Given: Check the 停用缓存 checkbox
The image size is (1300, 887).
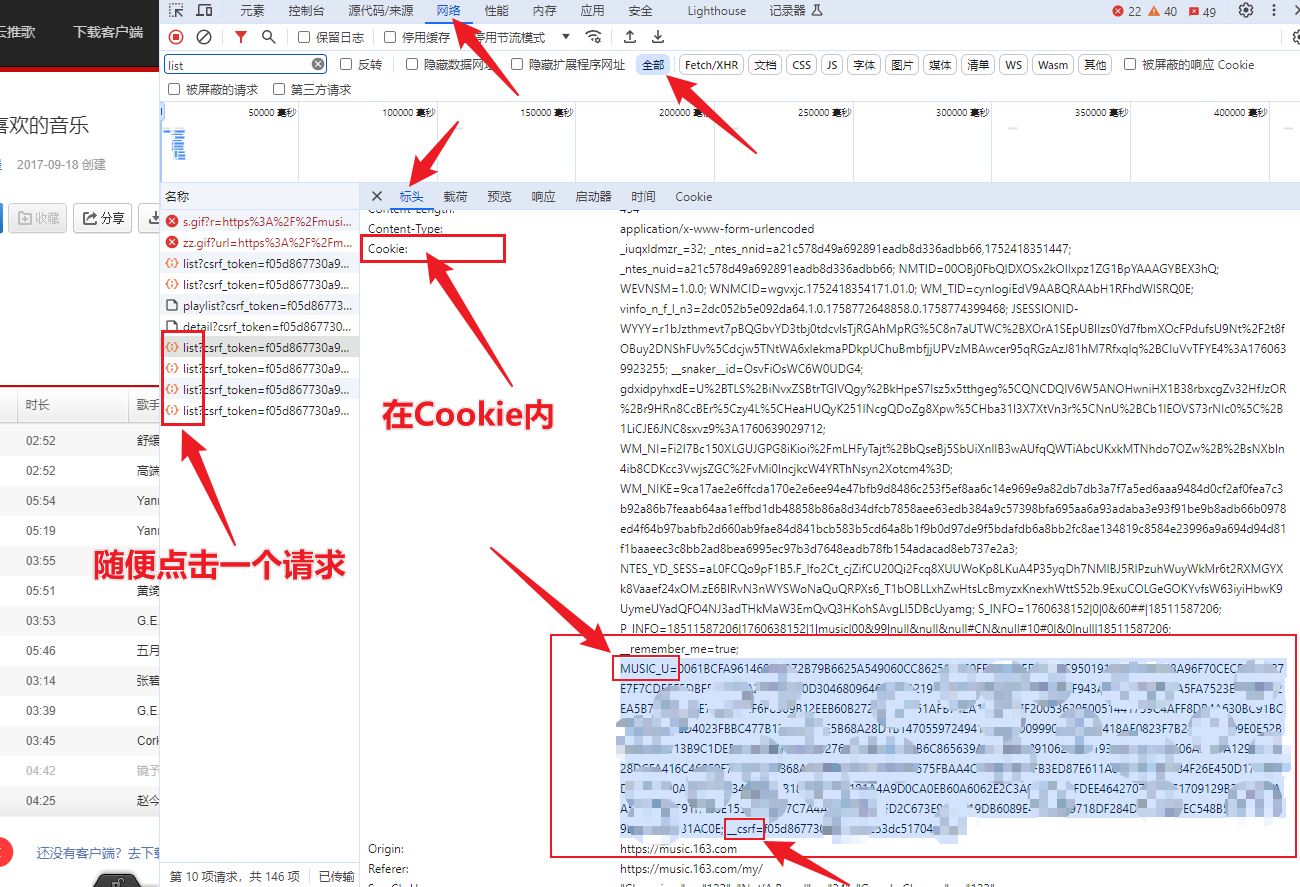Looking at the screenshot, I should coord(391,38).
